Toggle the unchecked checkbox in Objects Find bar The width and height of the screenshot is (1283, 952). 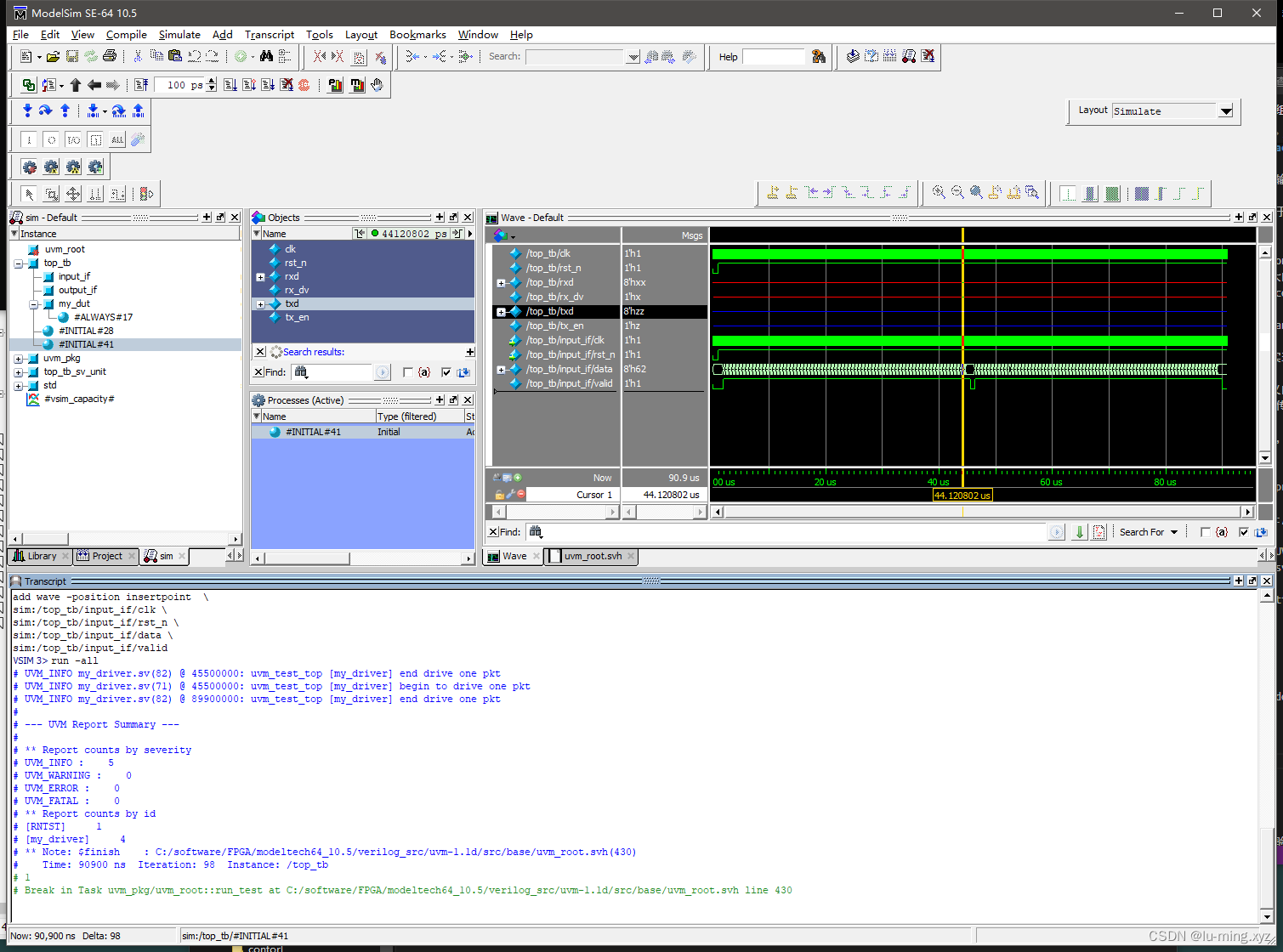408,372
